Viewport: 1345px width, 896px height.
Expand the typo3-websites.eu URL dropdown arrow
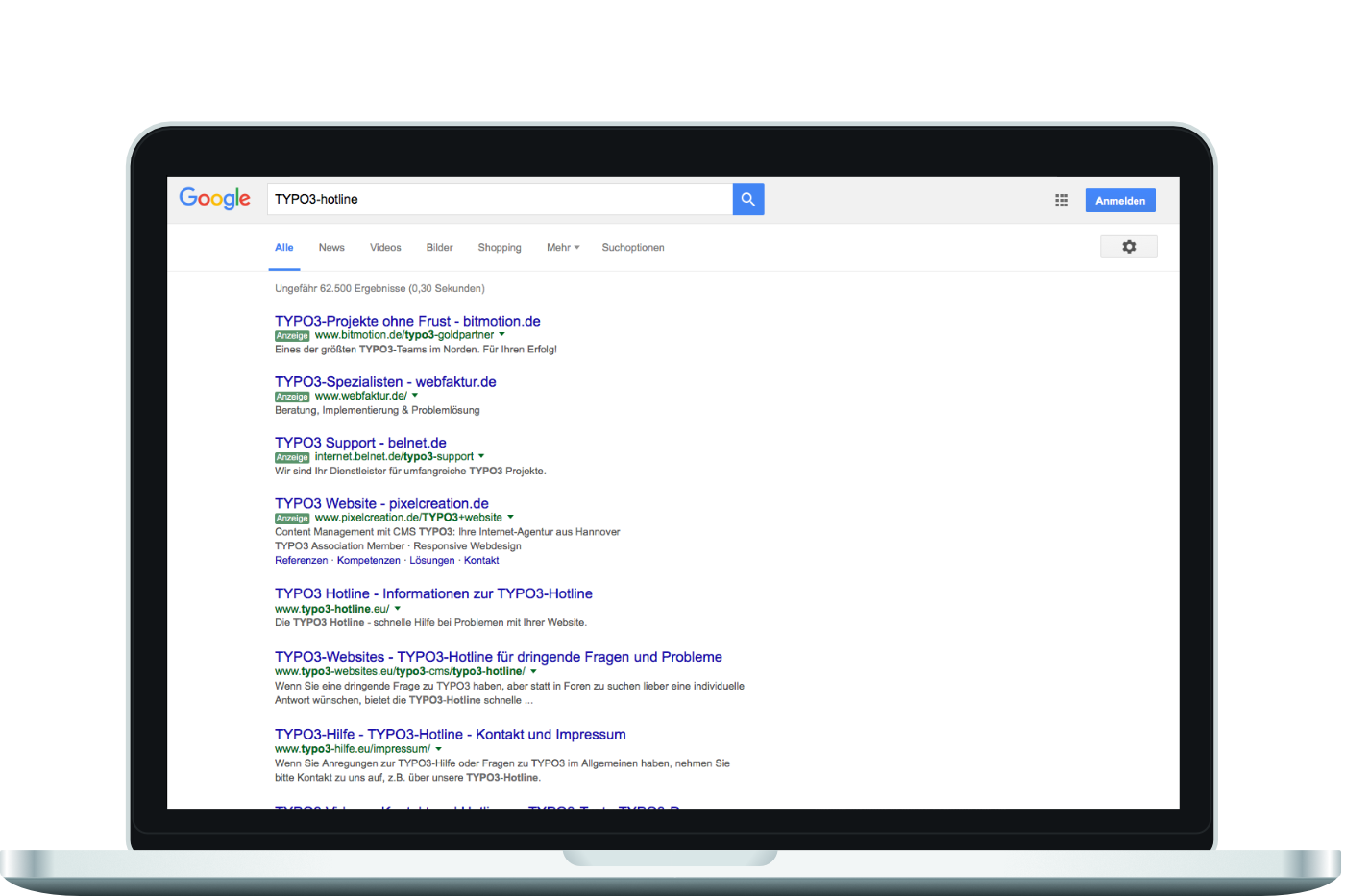pos(533,672)
